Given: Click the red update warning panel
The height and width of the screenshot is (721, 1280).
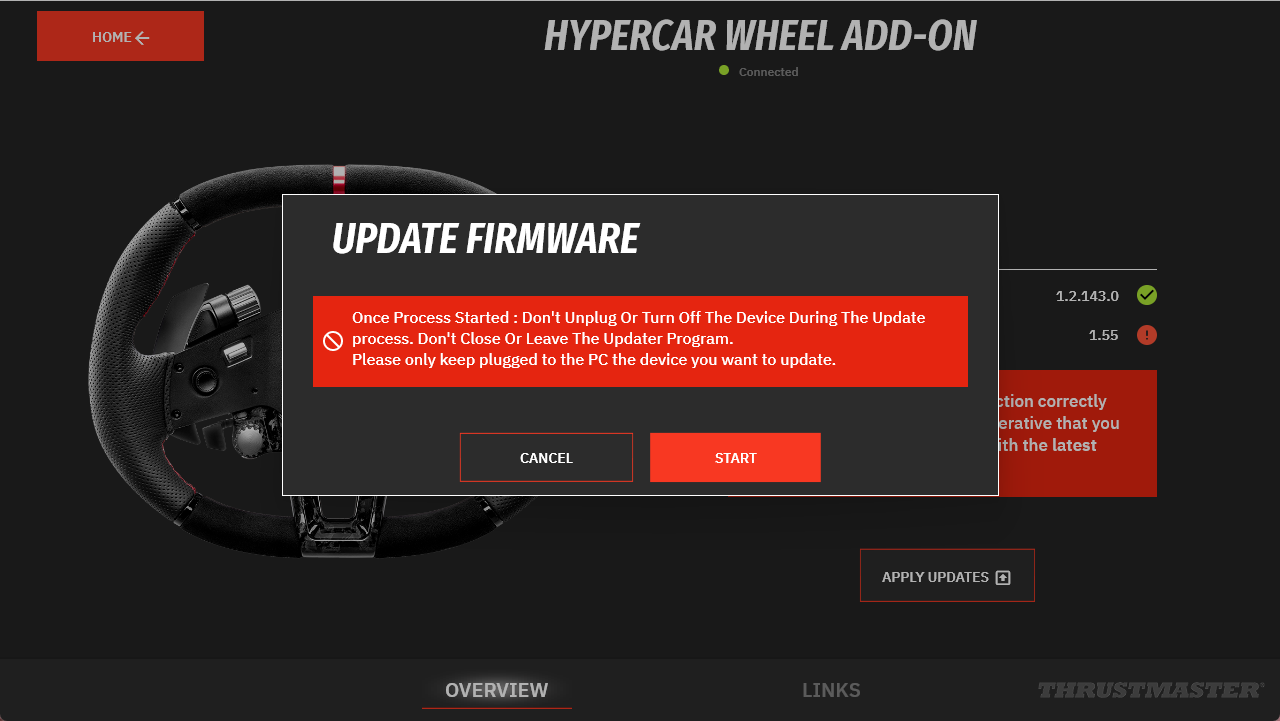Looking at the screenshot, I should coord(1078,433).
